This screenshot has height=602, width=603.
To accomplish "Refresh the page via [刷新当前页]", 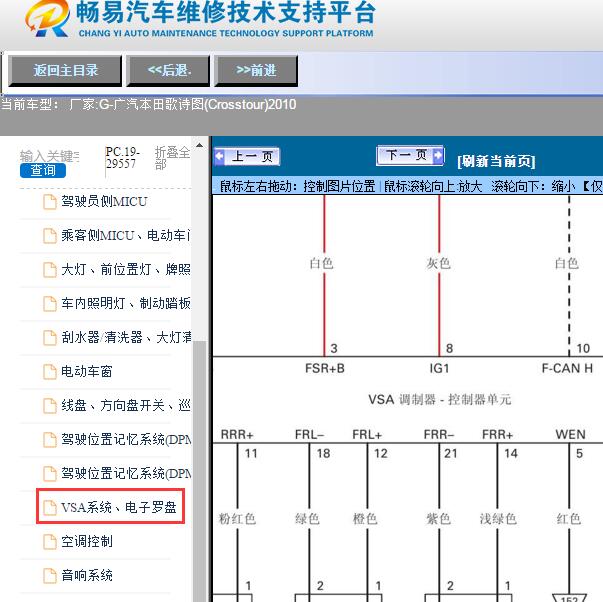I will click(x=496, y=161).
